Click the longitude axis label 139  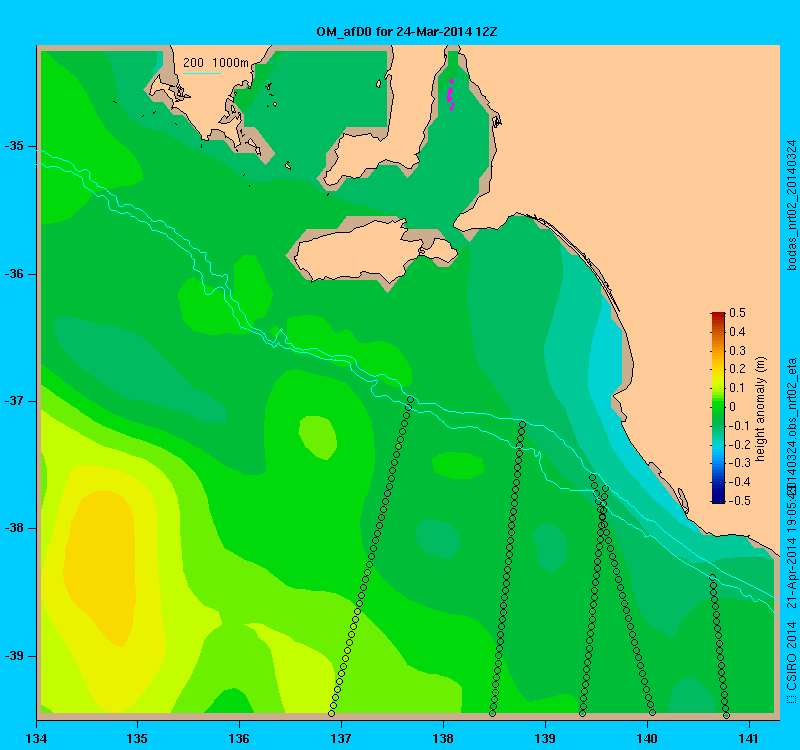tap(545, 738)
